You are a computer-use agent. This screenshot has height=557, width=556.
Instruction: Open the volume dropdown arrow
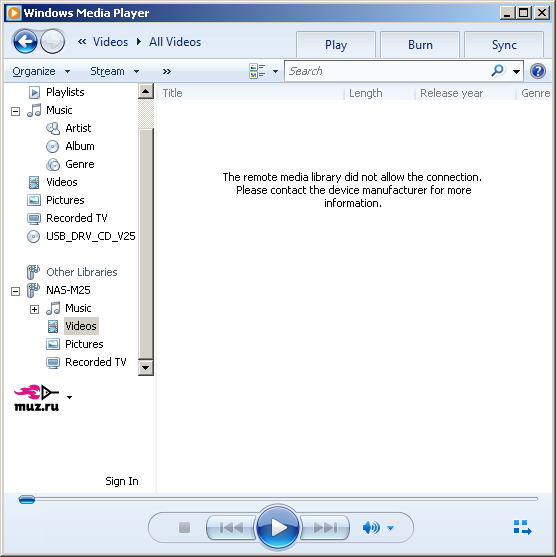coord(390,528)
